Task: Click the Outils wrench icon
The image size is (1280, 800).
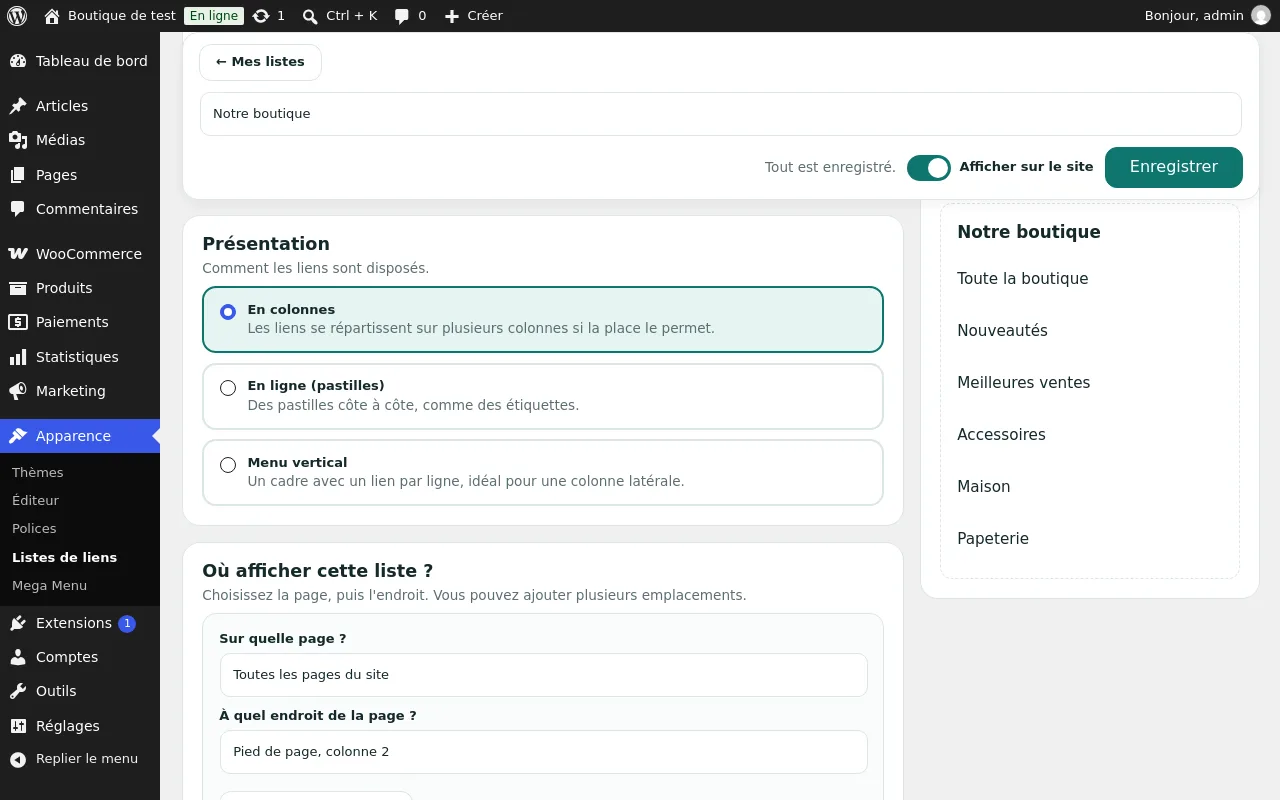Action: point(18,691)
